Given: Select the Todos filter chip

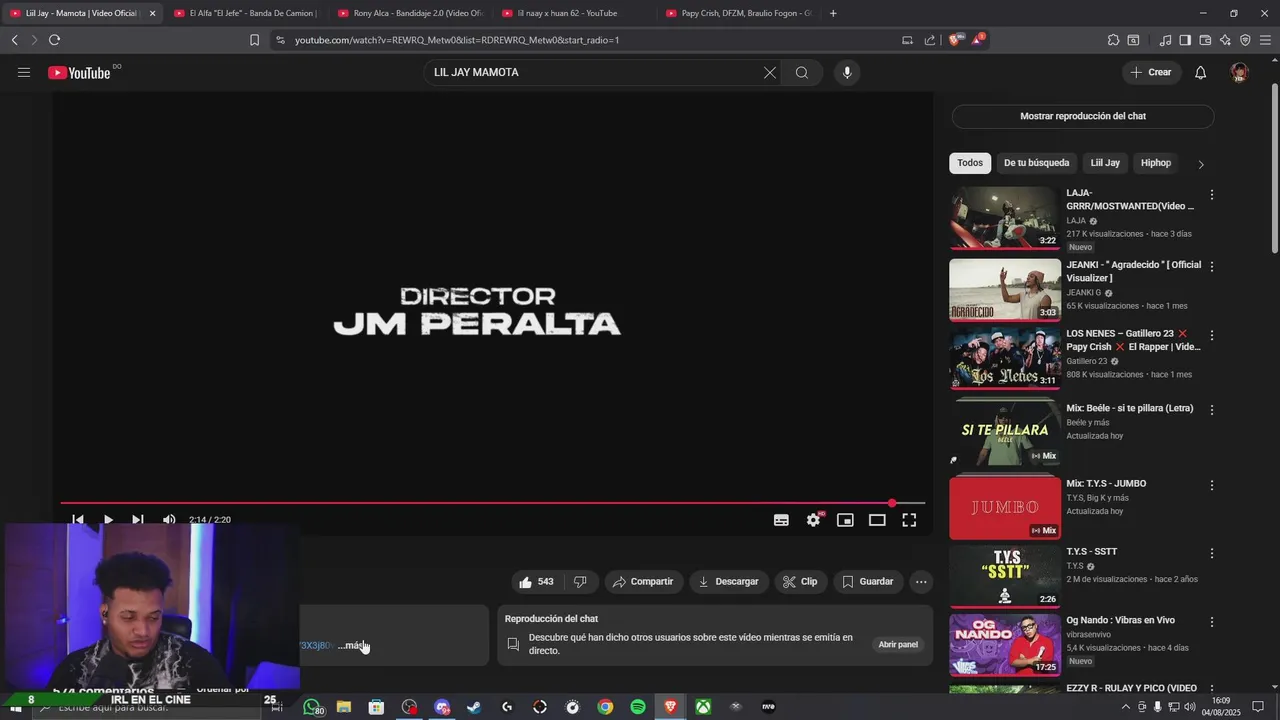Looking at the screenshot, I should 970,163.
